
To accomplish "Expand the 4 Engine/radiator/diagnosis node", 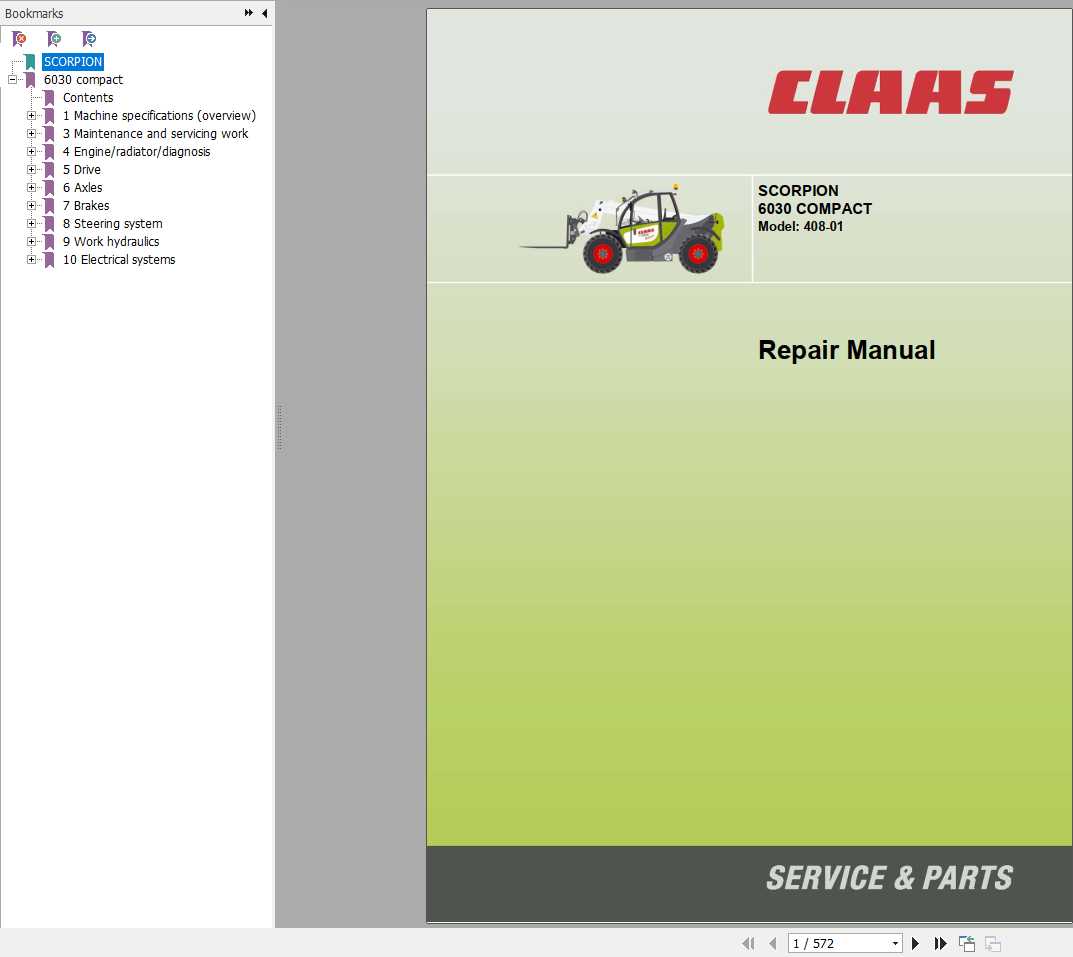I will pos(31,151).
